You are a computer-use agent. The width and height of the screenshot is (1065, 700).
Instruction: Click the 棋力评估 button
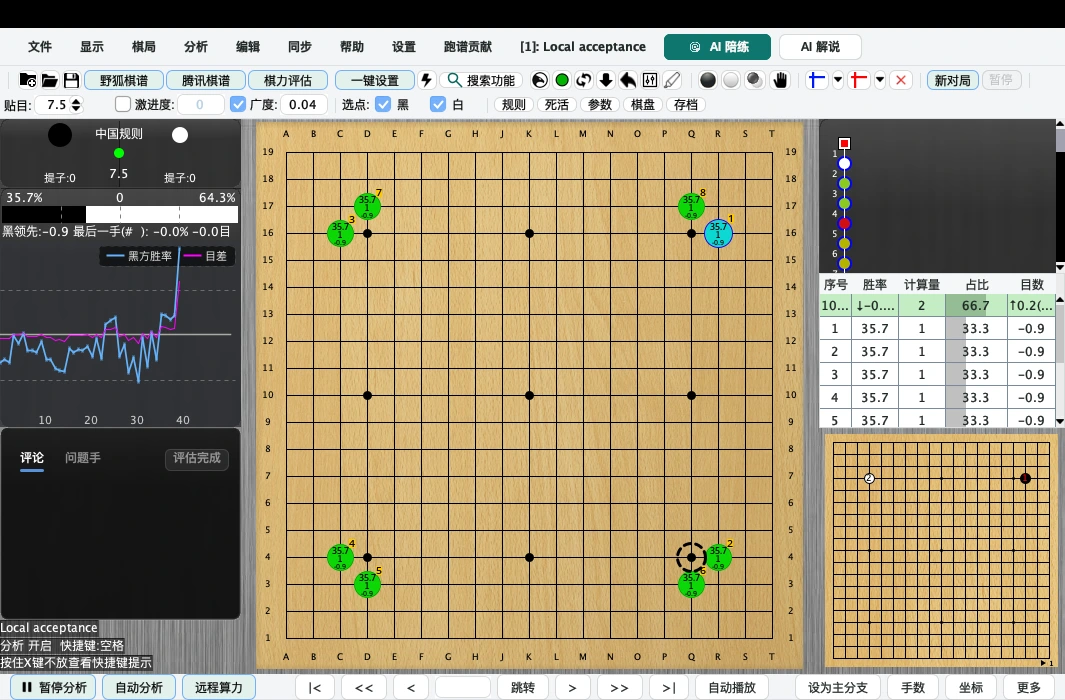tap(287, 80)
